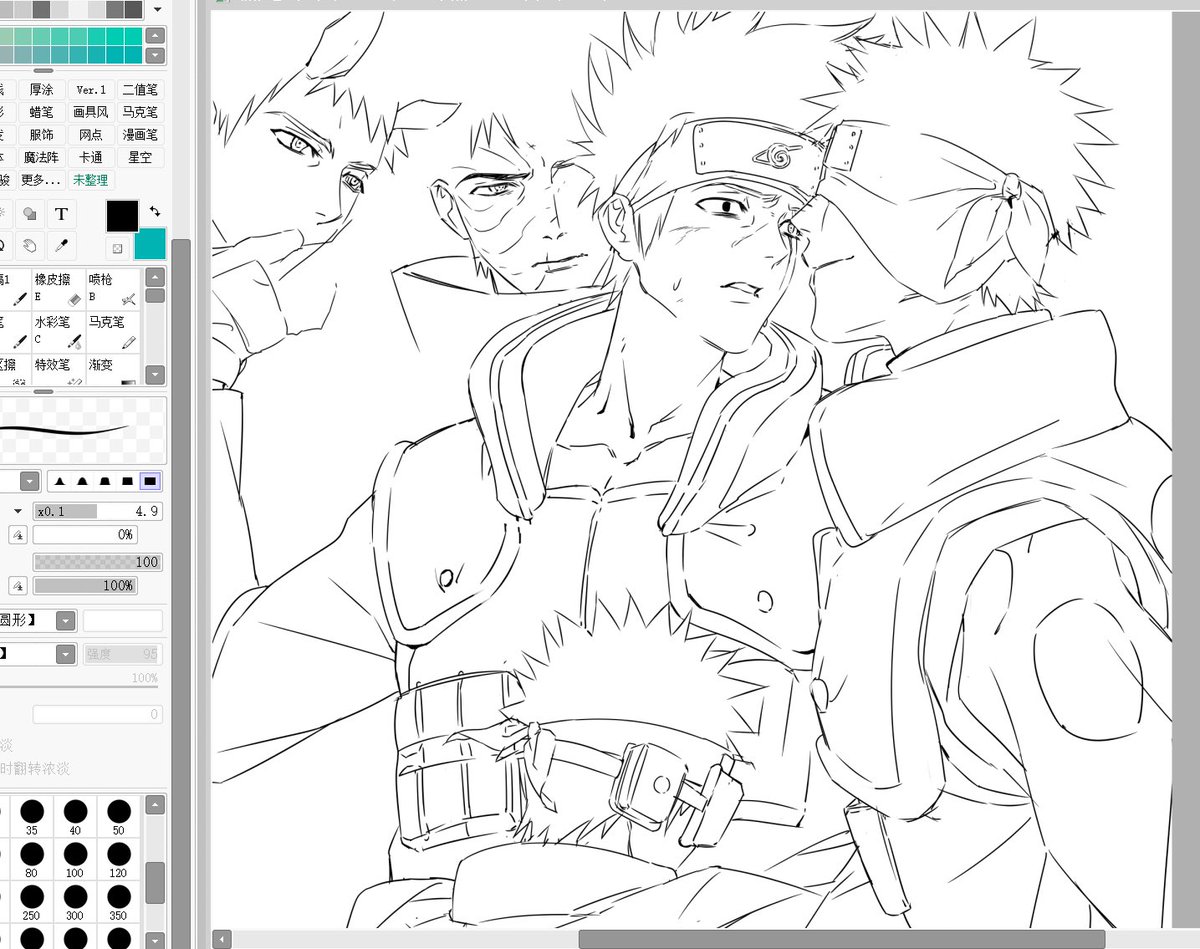Toggle pressure icon beside 100% min density
This screenshot has width=1200, height=949.
(18, 585)
